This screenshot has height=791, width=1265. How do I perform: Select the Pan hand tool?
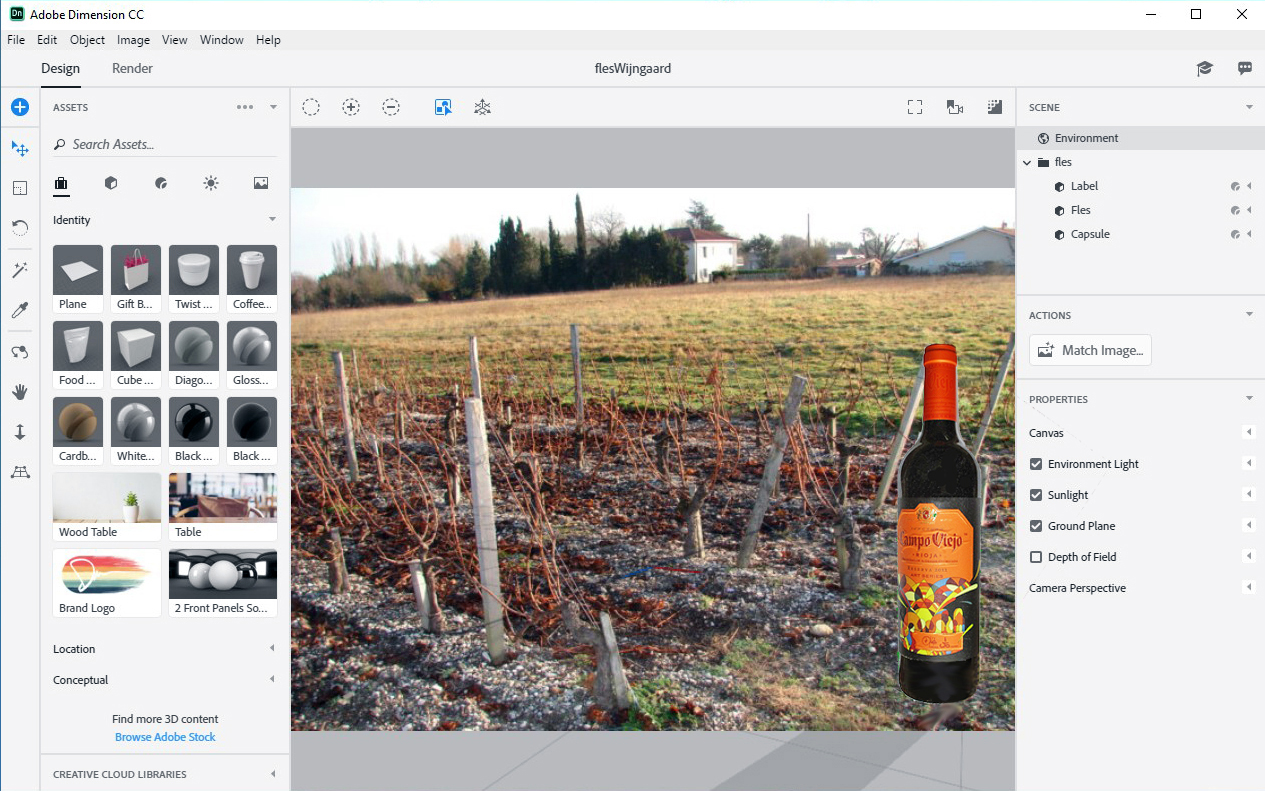tap(20, 392)
